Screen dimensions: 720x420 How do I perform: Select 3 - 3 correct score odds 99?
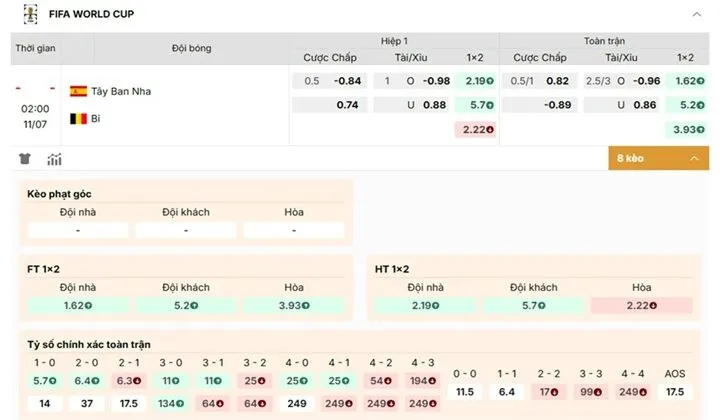pos(591,392)
